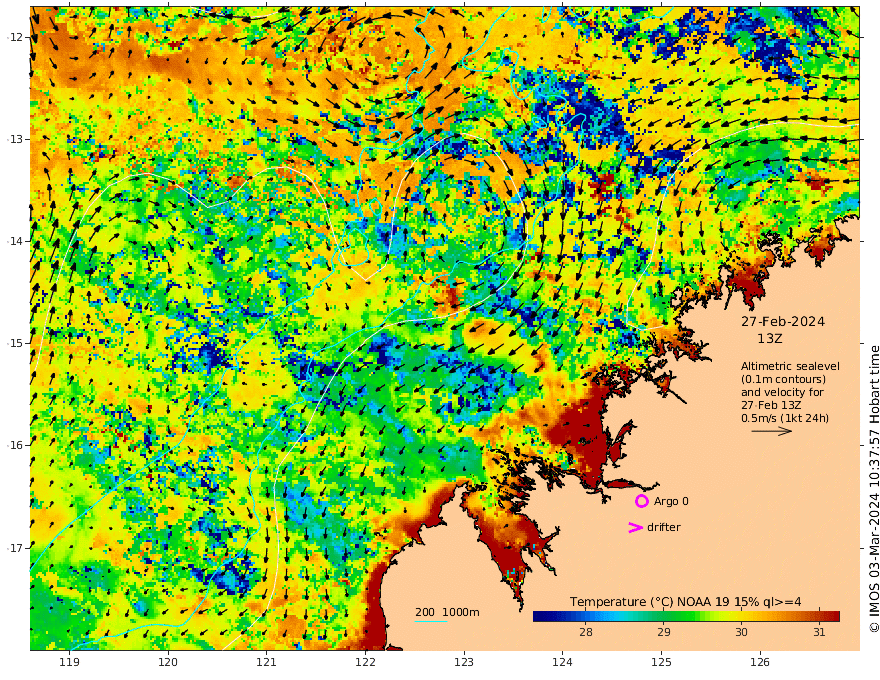Click longitude axis label 126

[760, 662]
